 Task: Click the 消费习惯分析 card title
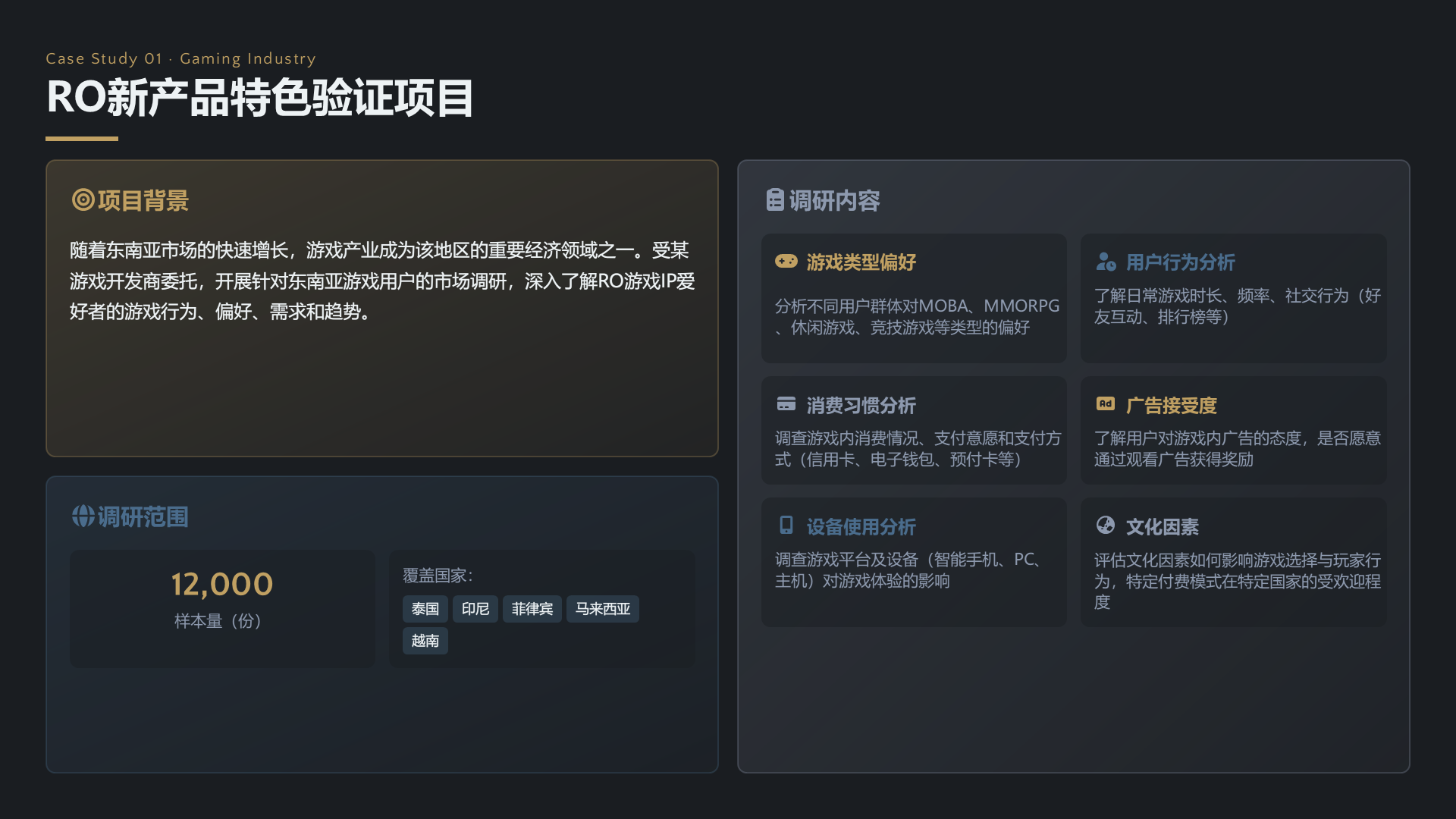[x=861, y=406]
